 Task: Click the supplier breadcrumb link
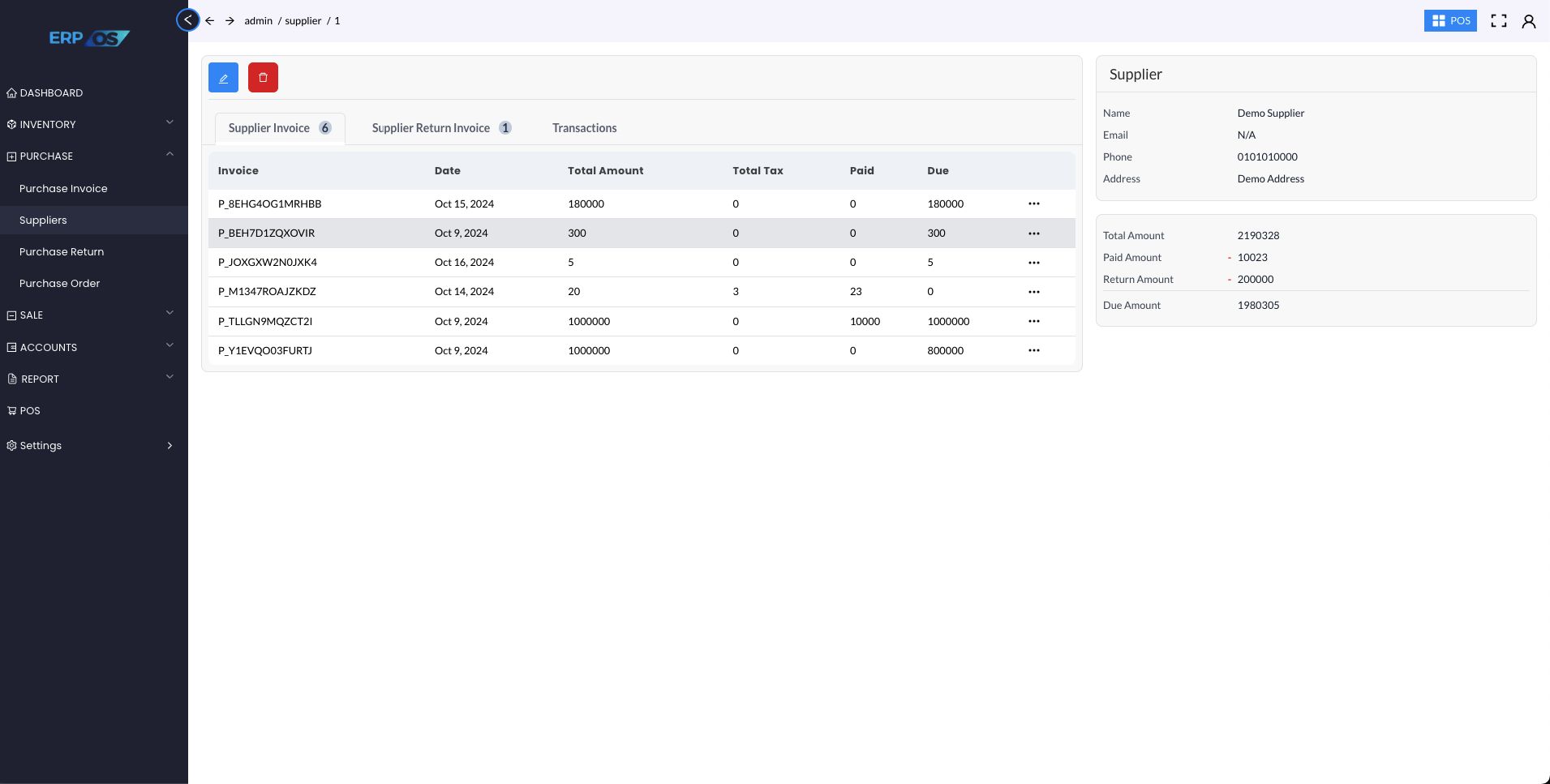tap(303, 21)
